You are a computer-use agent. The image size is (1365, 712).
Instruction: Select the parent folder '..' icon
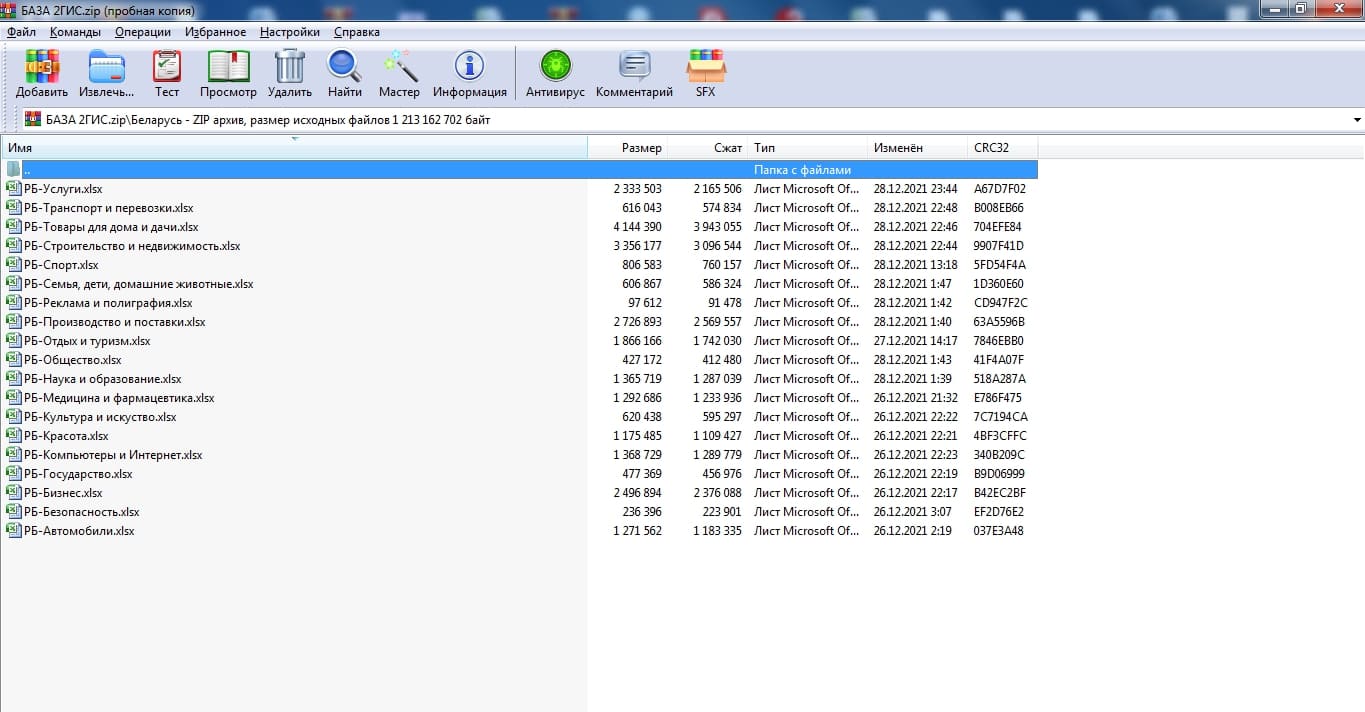click(13, 169)
